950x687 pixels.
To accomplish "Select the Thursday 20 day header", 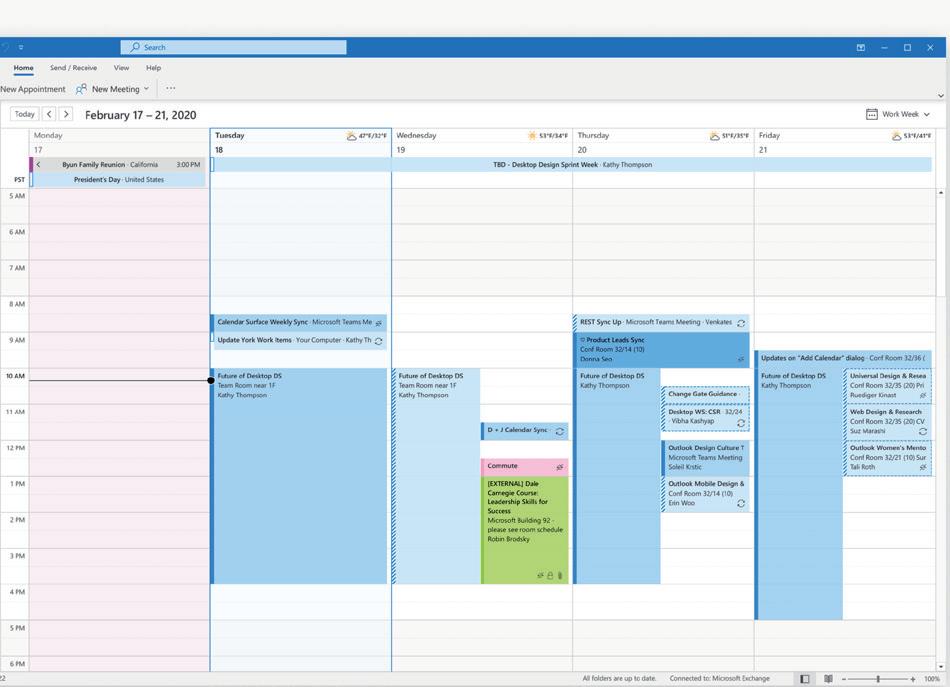I will tap(663, 142).
